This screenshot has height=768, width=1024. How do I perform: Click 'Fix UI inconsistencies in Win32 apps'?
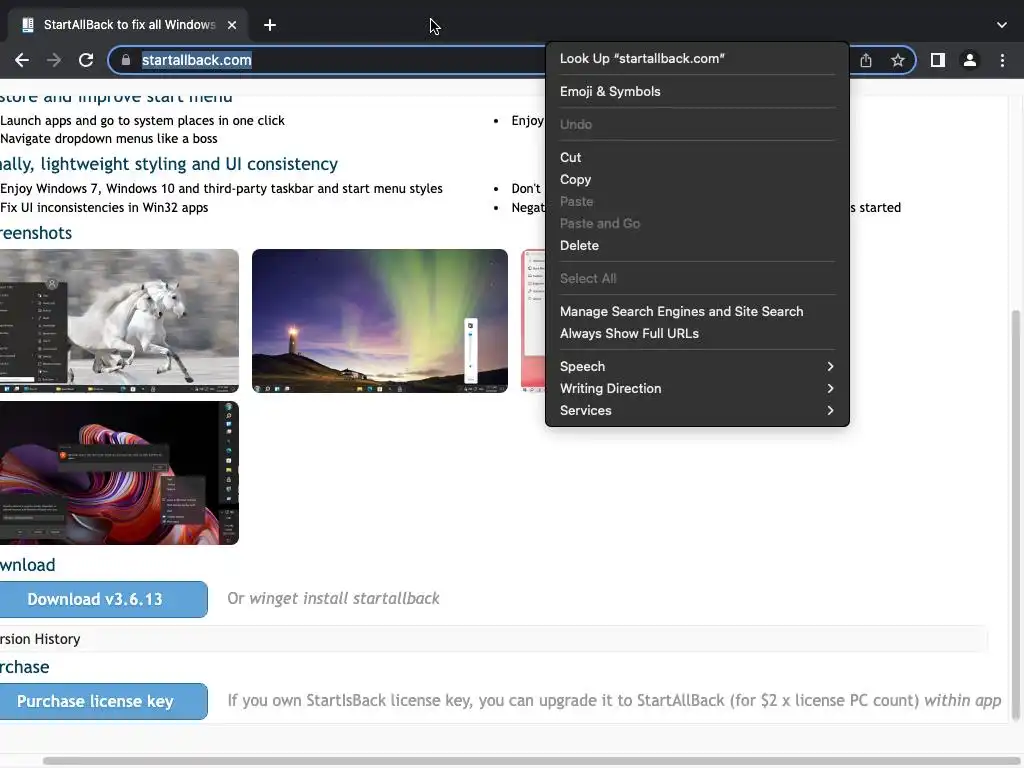(x=104, y=208)
